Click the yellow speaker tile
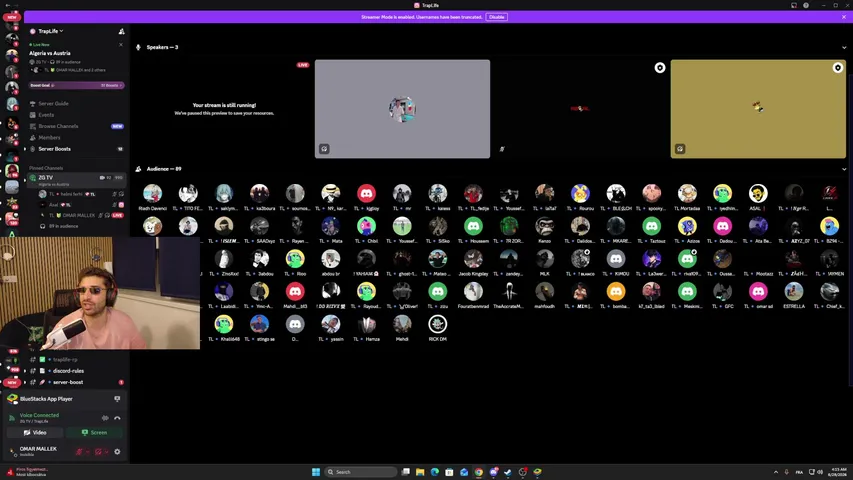 758,109
